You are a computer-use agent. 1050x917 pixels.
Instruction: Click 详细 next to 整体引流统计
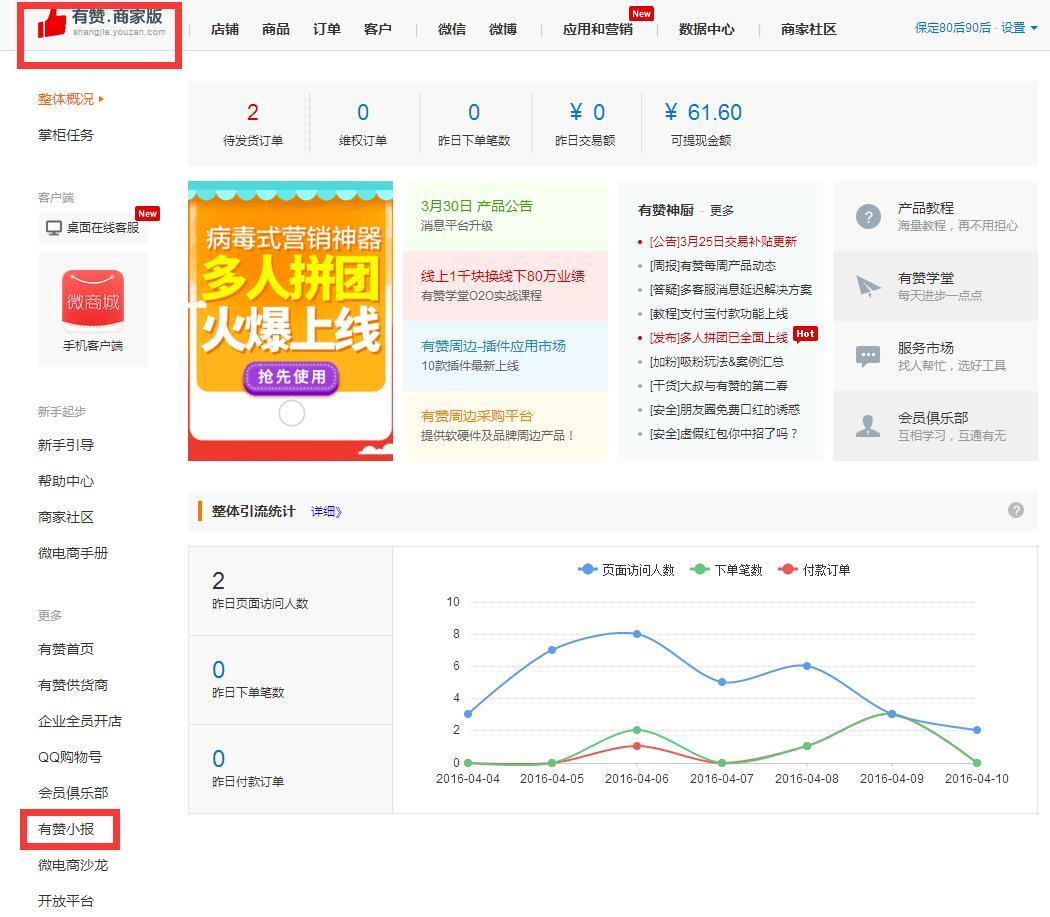(x=327, y=512)
